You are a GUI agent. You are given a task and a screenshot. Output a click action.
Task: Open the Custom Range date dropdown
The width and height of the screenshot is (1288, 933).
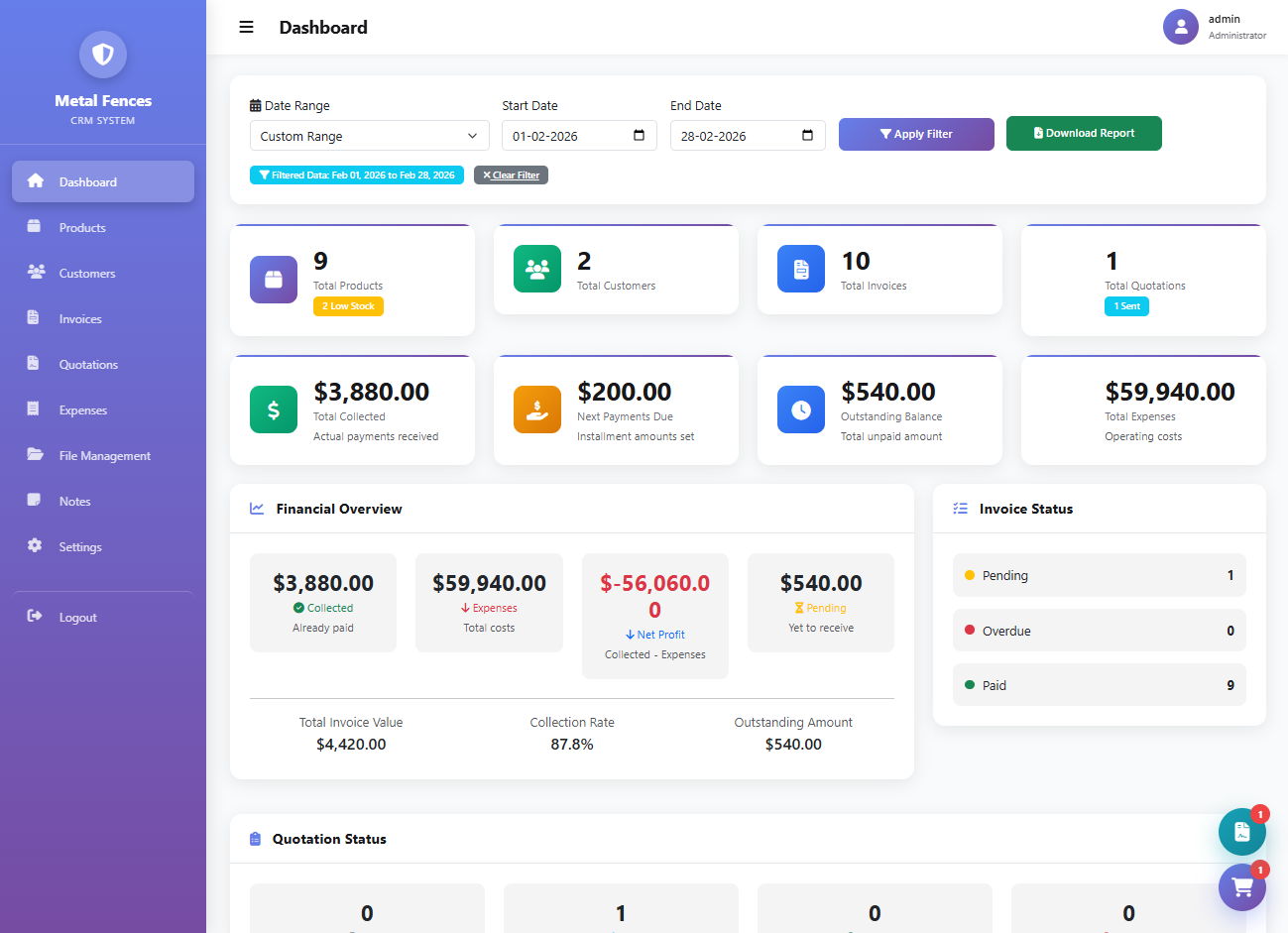coord(369,135)
